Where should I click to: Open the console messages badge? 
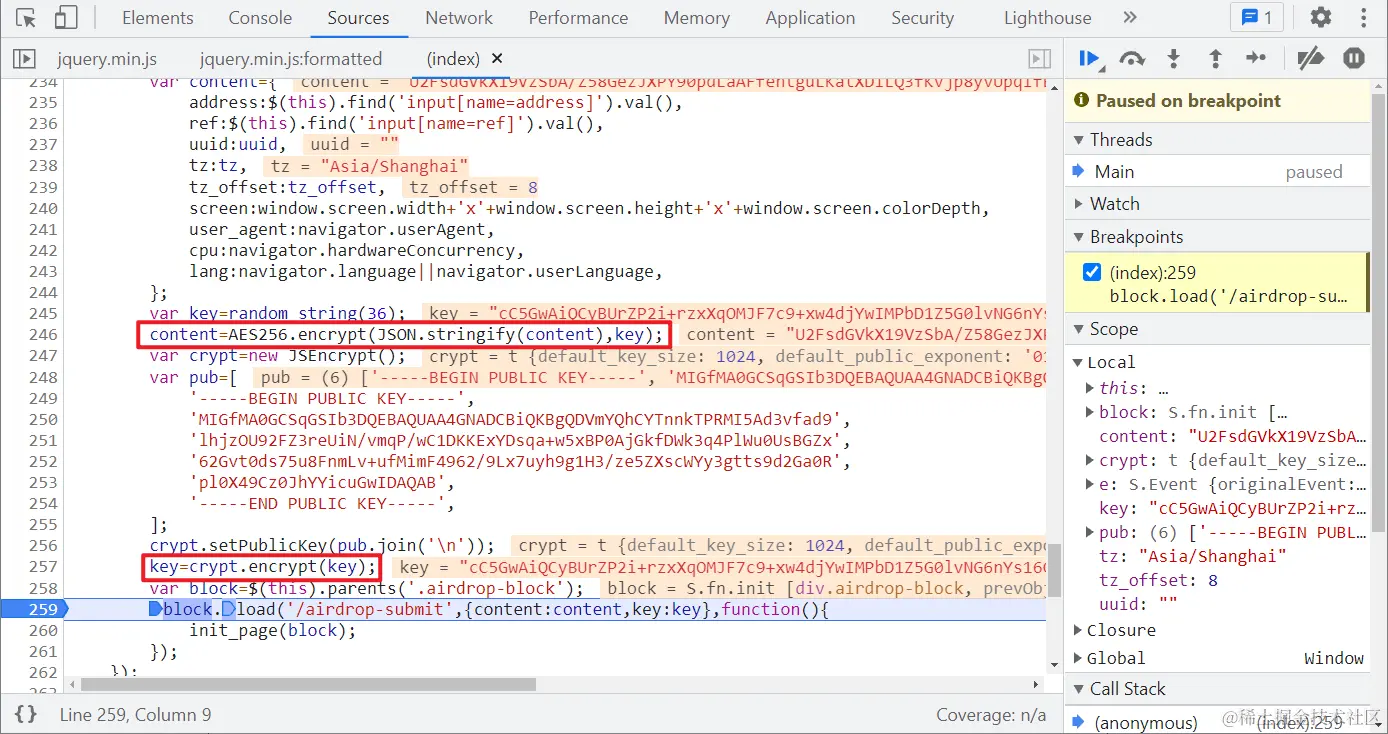pos(1256,17)
